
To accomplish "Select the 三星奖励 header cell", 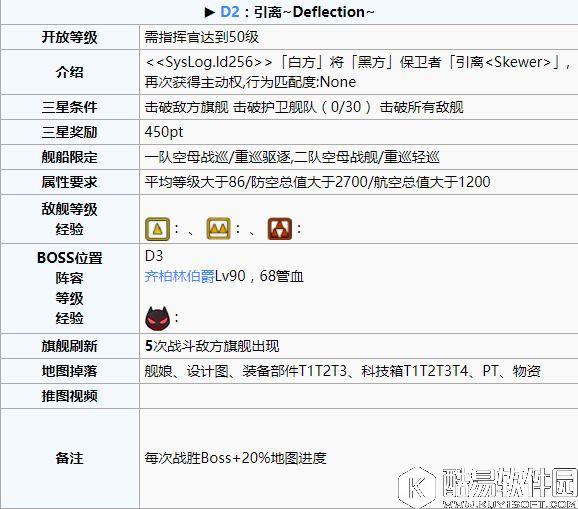I will (x=70, y=132).
